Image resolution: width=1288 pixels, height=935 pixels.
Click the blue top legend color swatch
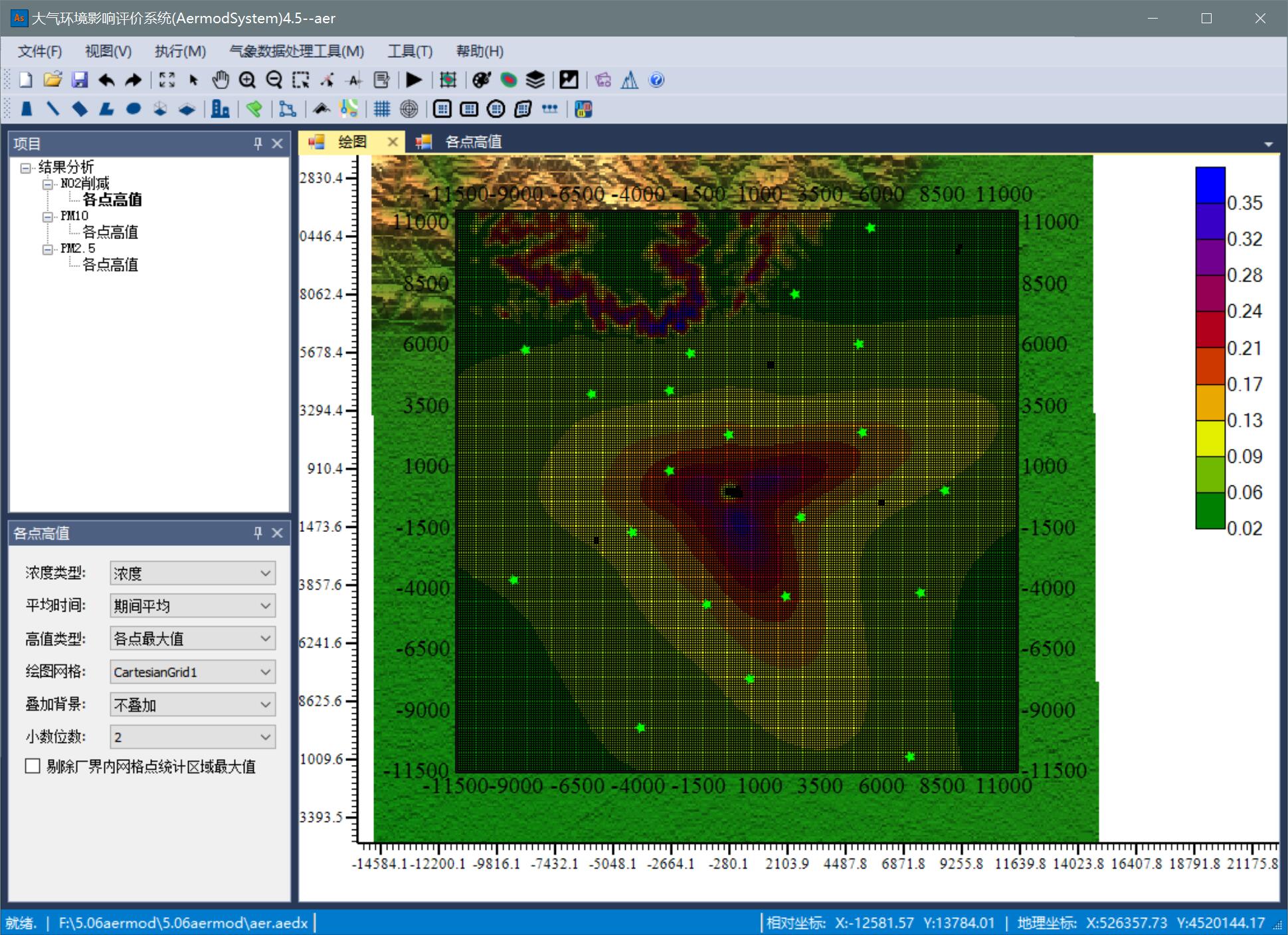[1210, 185]
